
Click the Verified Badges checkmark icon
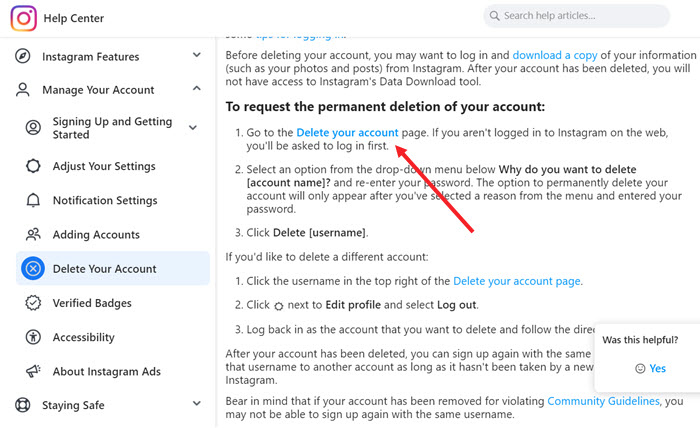pyautogui.click(x=34, y=303)
